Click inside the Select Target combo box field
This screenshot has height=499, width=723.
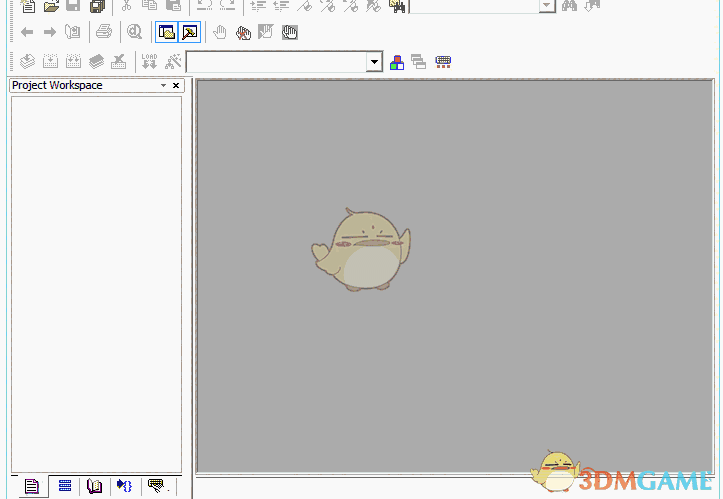[x=276, y=62]
